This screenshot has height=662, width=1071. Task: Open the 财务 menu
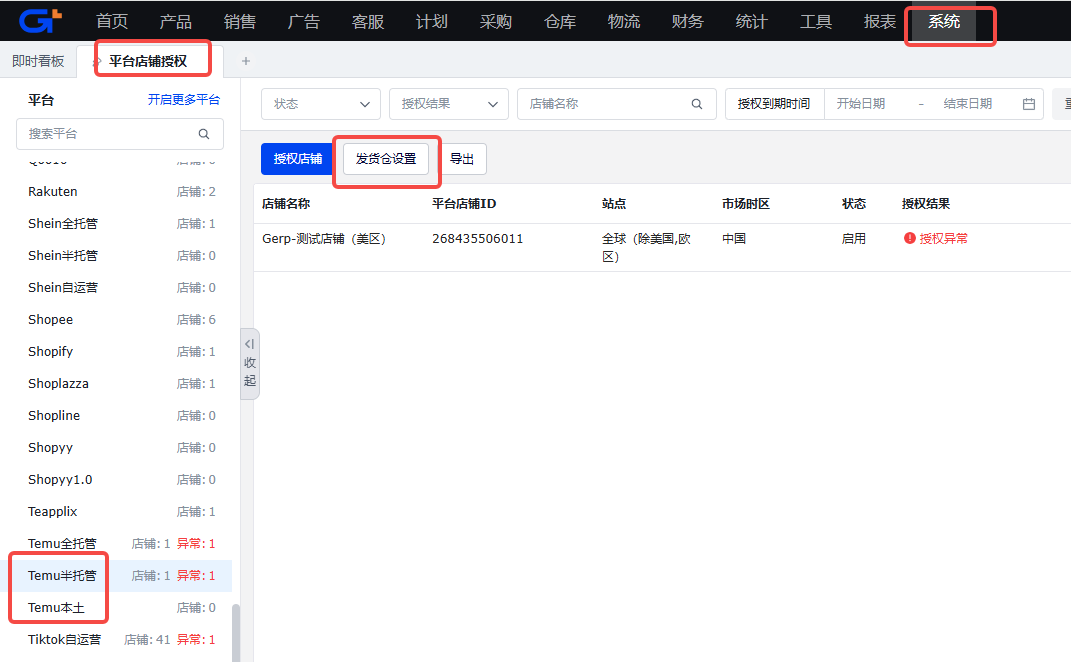pyautogui.click(x=688, y=21)
